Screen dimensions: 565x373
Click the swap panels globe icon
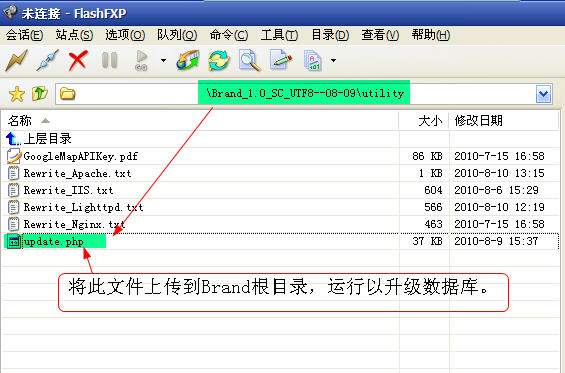coord(188,60)
